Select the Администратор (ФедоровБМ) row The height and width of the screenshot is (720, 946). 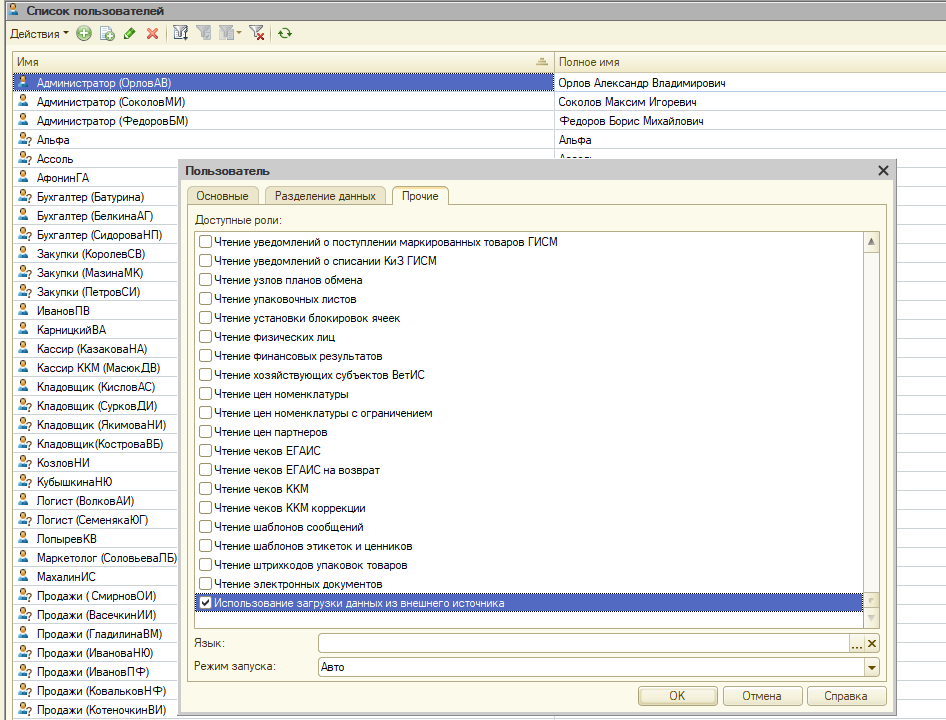point(283,121)
